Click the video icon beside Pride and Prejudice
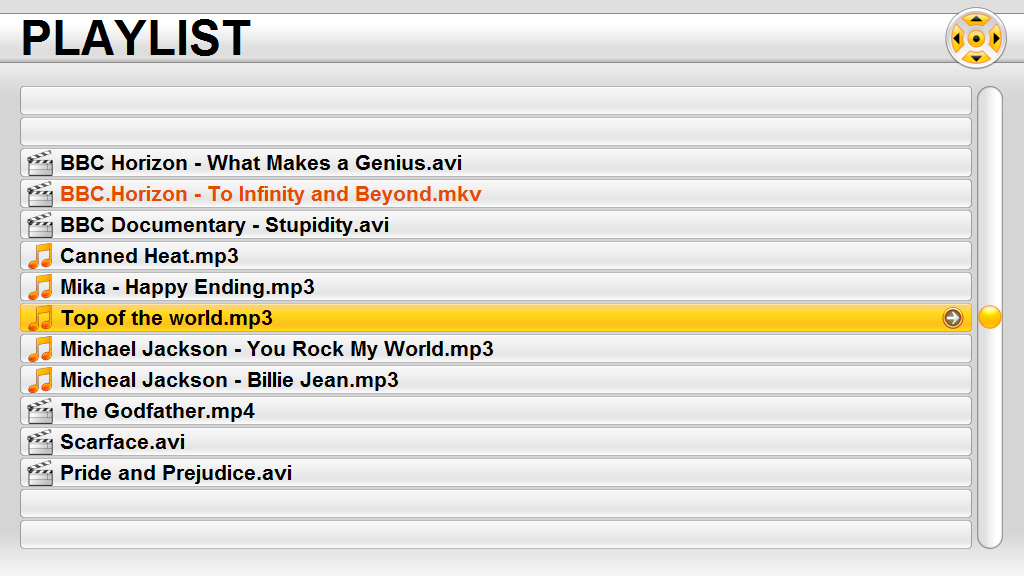The image size is (1024, 576). coord(40,473)
